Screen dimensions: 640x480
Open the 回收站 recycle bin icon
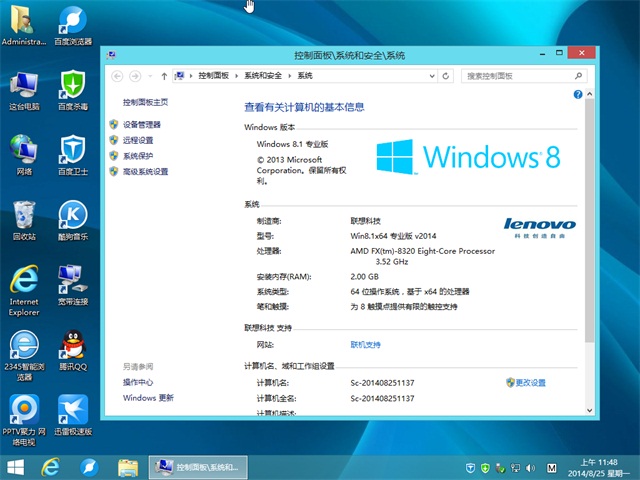tap(25, 220)
